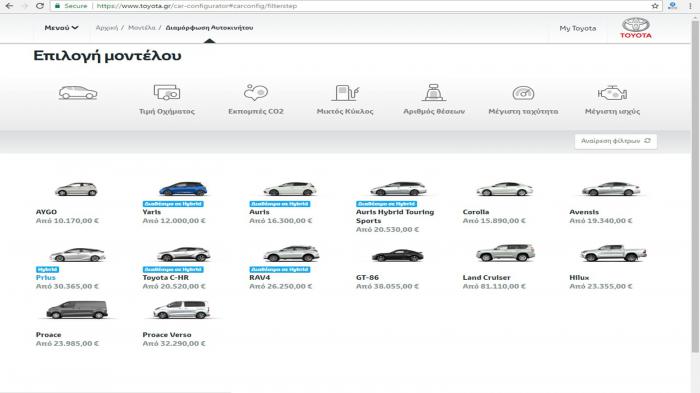This screenshot has height=393, width=700.
Task: Reload the page in the browser
Action: (40, 6)
